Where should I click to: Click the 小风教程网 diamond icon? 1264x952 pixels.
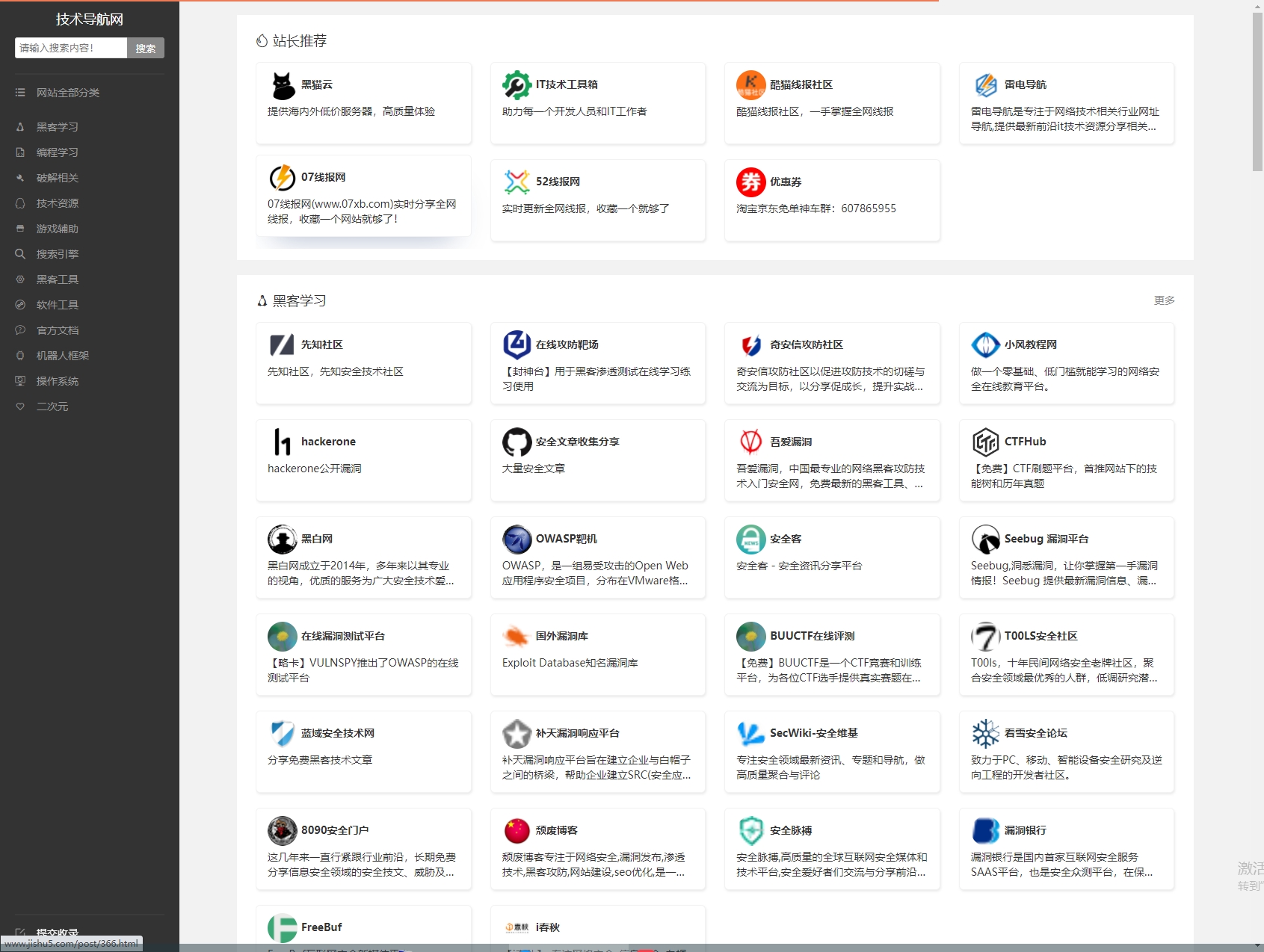point(986,345)
